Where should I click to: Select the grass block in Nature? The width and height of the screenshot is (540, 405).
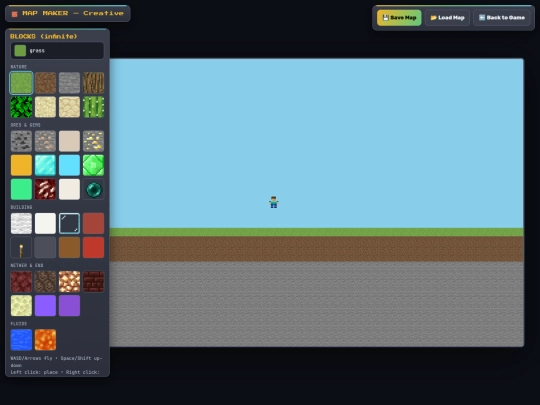click(21, 83)
